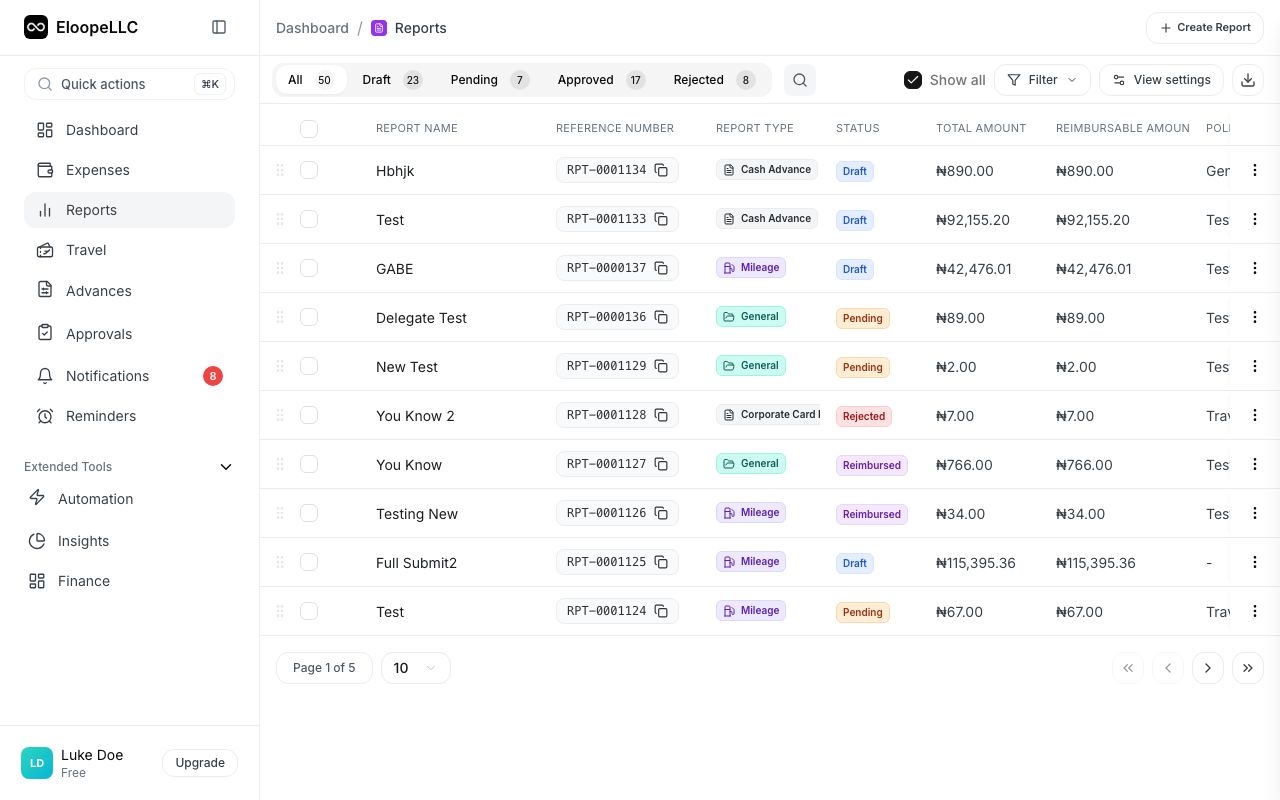Open the Filter dropdown
This screenshot has height=800, width=1280.
[x=1042, y=79]
